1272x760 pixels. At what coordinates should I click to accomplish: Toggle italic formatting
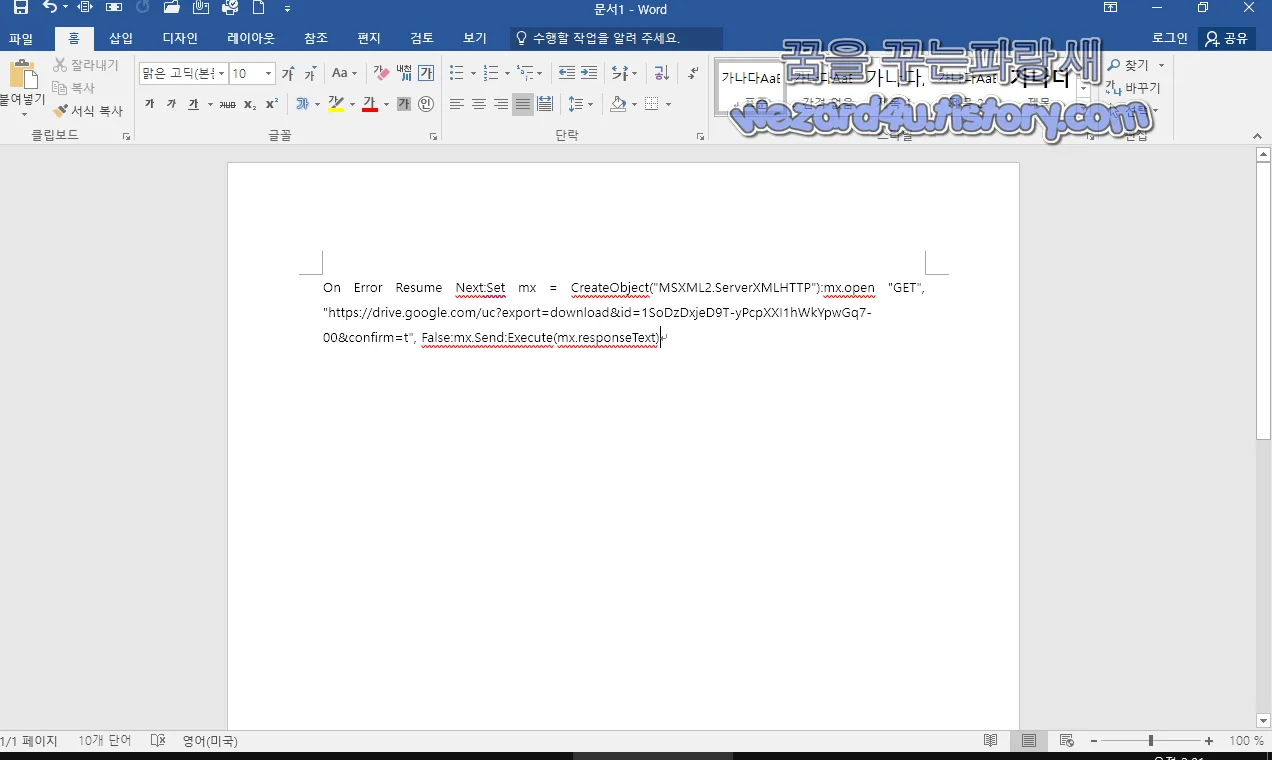click(x=171, y=104)
